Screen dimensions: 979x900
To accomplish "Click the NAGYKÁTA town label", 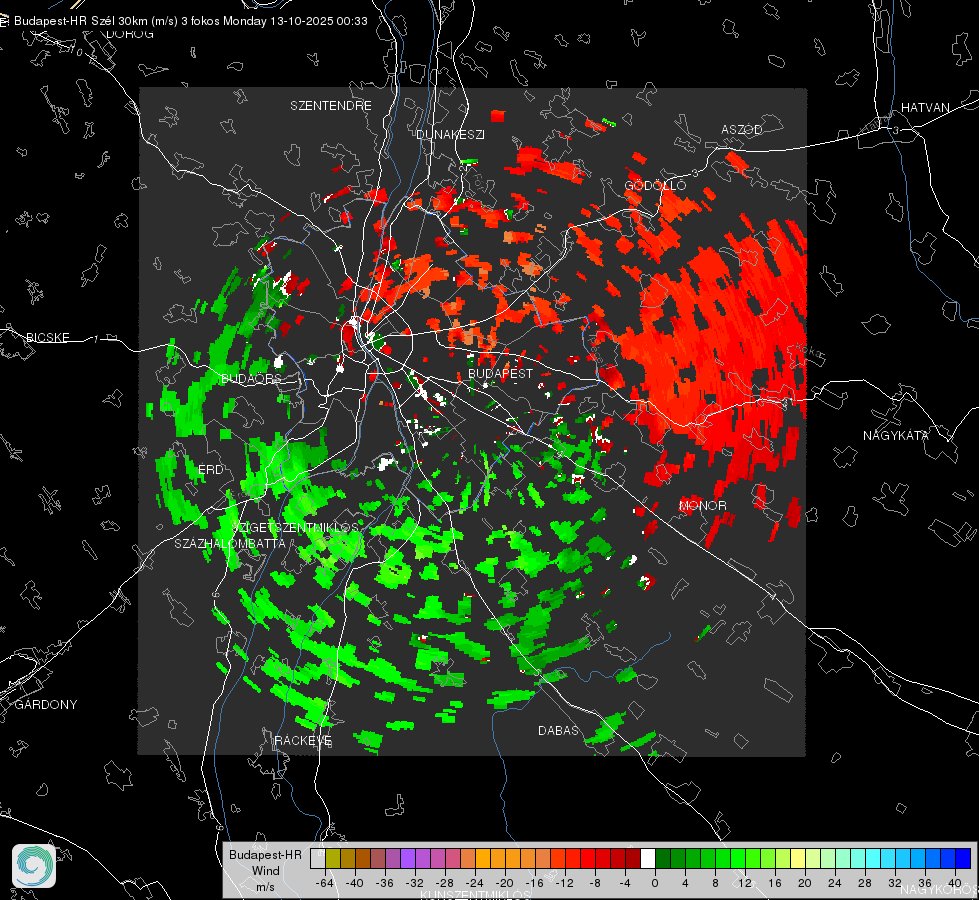I will [896, 435].
